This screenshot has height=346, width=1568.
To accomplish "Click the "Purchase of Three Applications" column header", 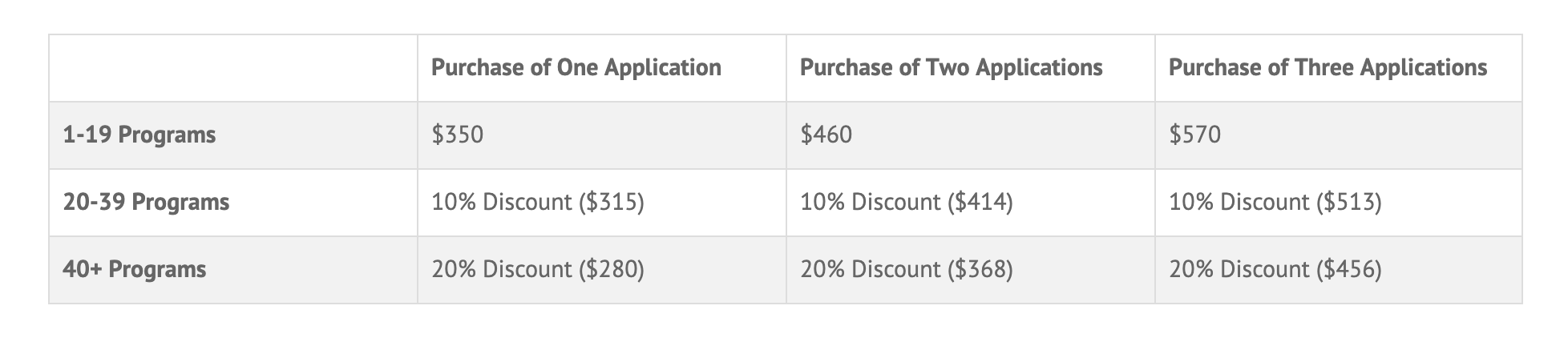I will pos(1328,67).
